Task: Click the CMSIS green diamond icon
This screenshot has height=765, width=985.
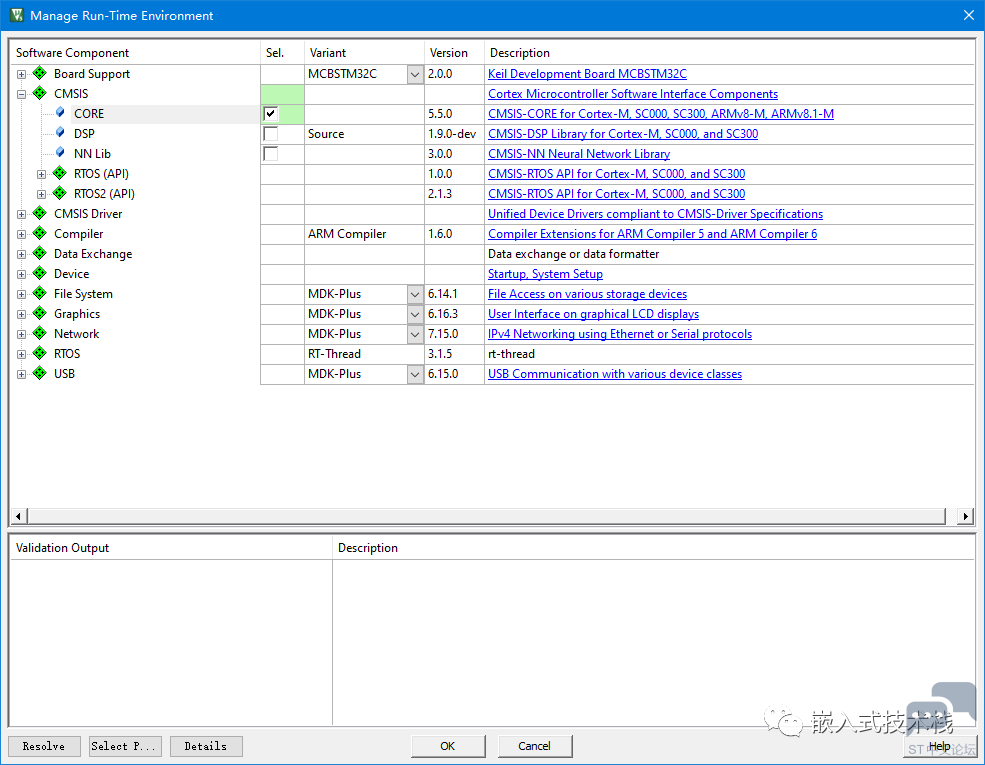Action: pyautogui.click(x=40, y=94)
